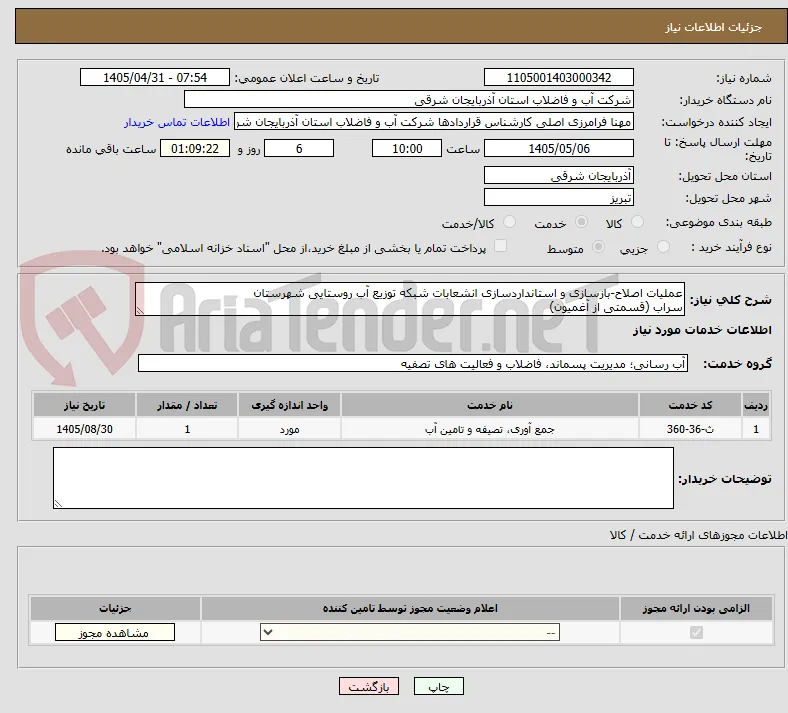Click the deadline date field 1405/05/06
Screen dimensions: 788x713
[558, 148]
